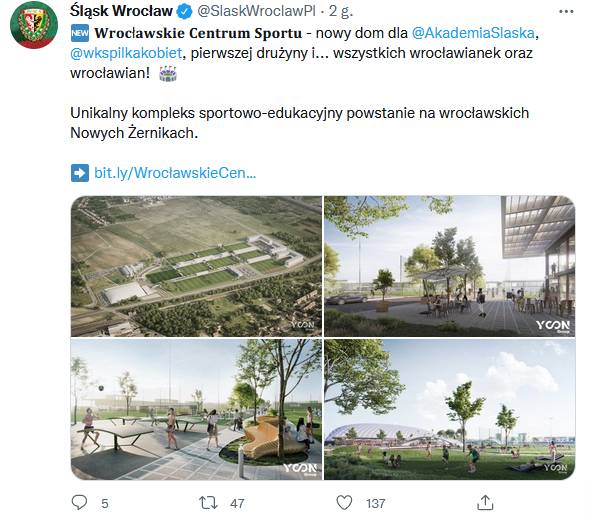The width and height of the screenshot is (589, 520).
Task: Click the retweet count 47
Action: pos(237,503)
